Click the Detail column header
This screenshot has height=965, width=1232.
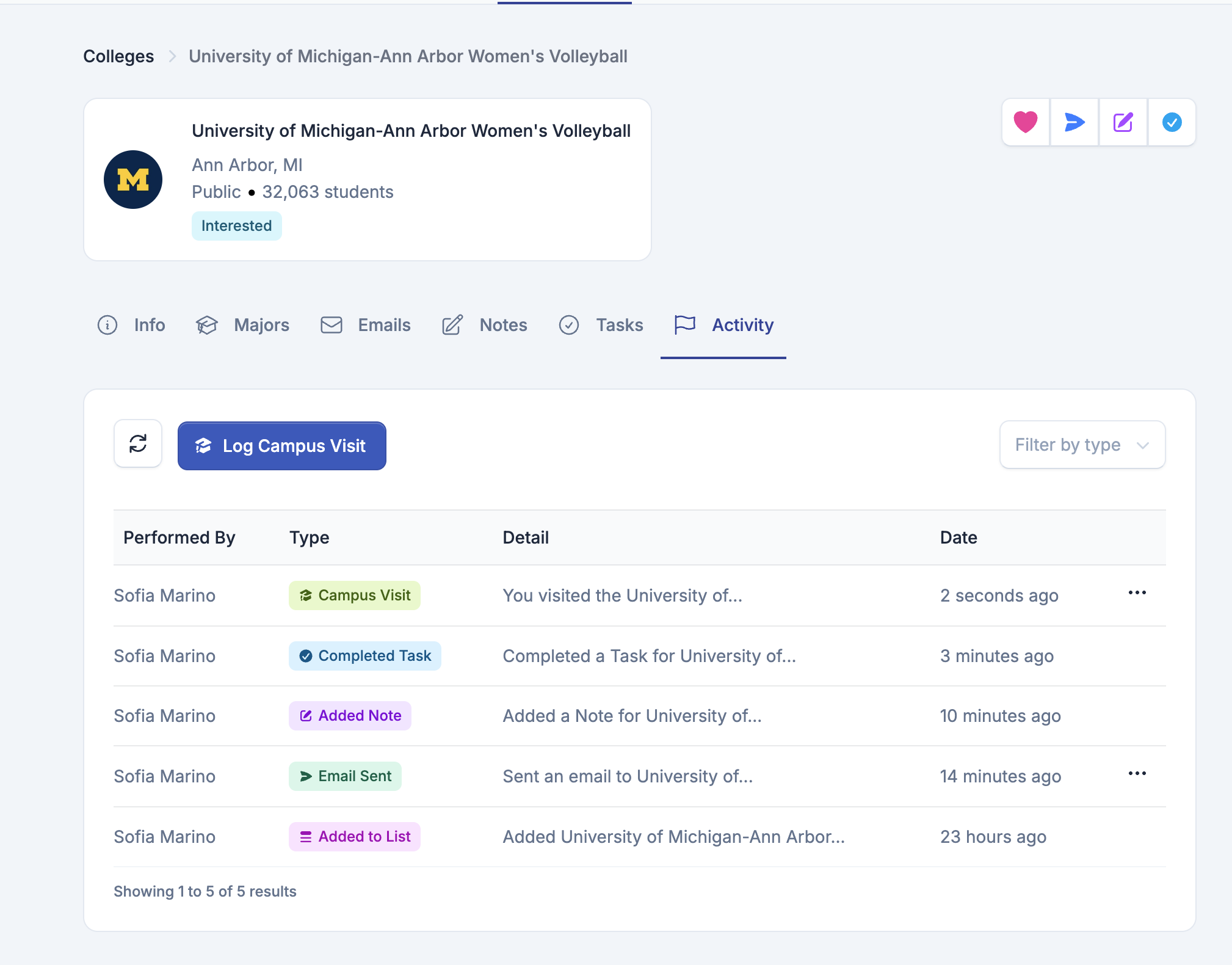[x=526, y=537]
